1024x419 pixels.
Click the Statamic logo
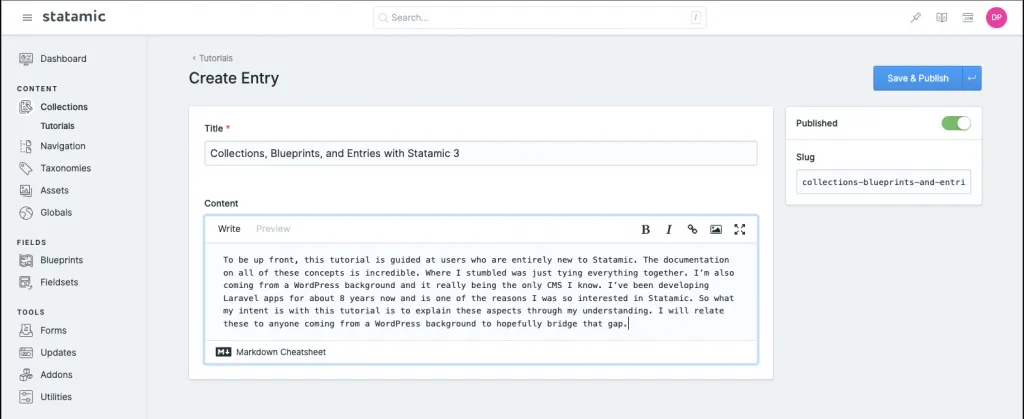(74, 17)
